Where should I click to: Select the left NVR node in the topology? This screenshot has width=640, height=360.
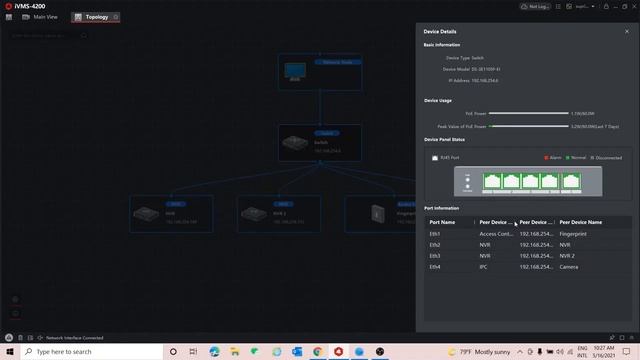pyautogui.click(x=171, y=214)
